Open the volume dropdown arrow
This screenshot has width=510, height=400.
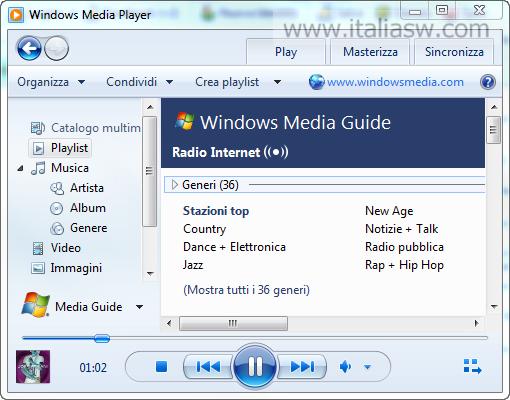click(x=367, y=367)
